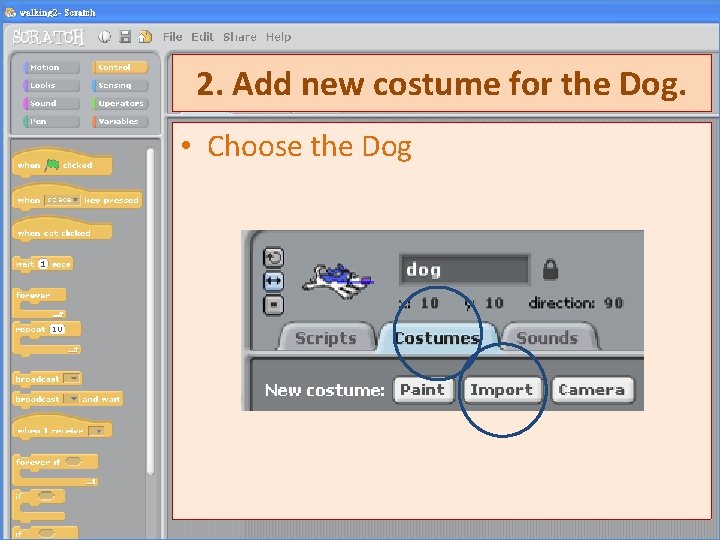
Task: Click the blocks palette vertical scrollbar
Action: 150,312
